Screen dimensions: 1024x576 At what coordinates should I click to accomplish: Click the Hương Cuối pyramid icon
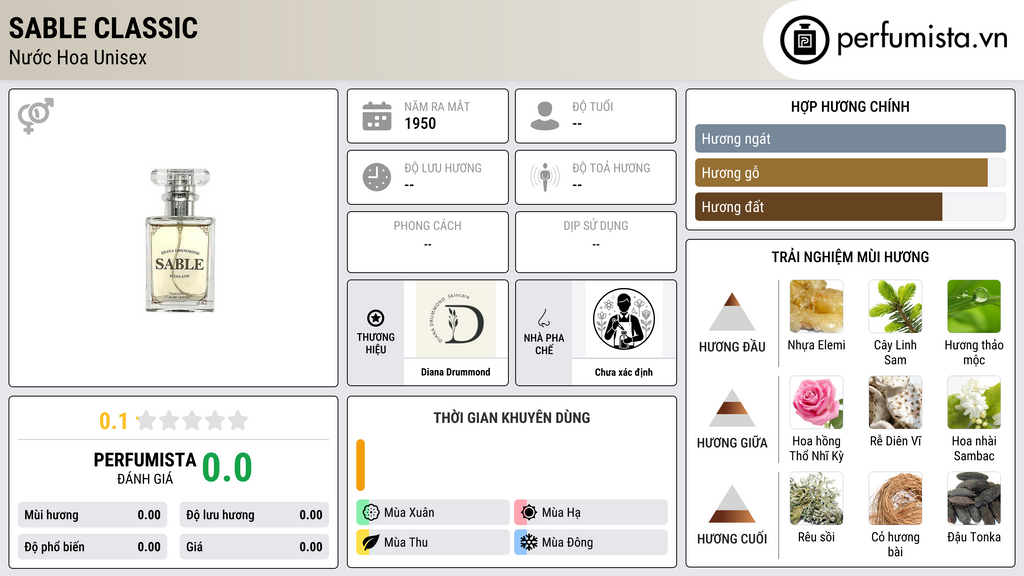732,504
